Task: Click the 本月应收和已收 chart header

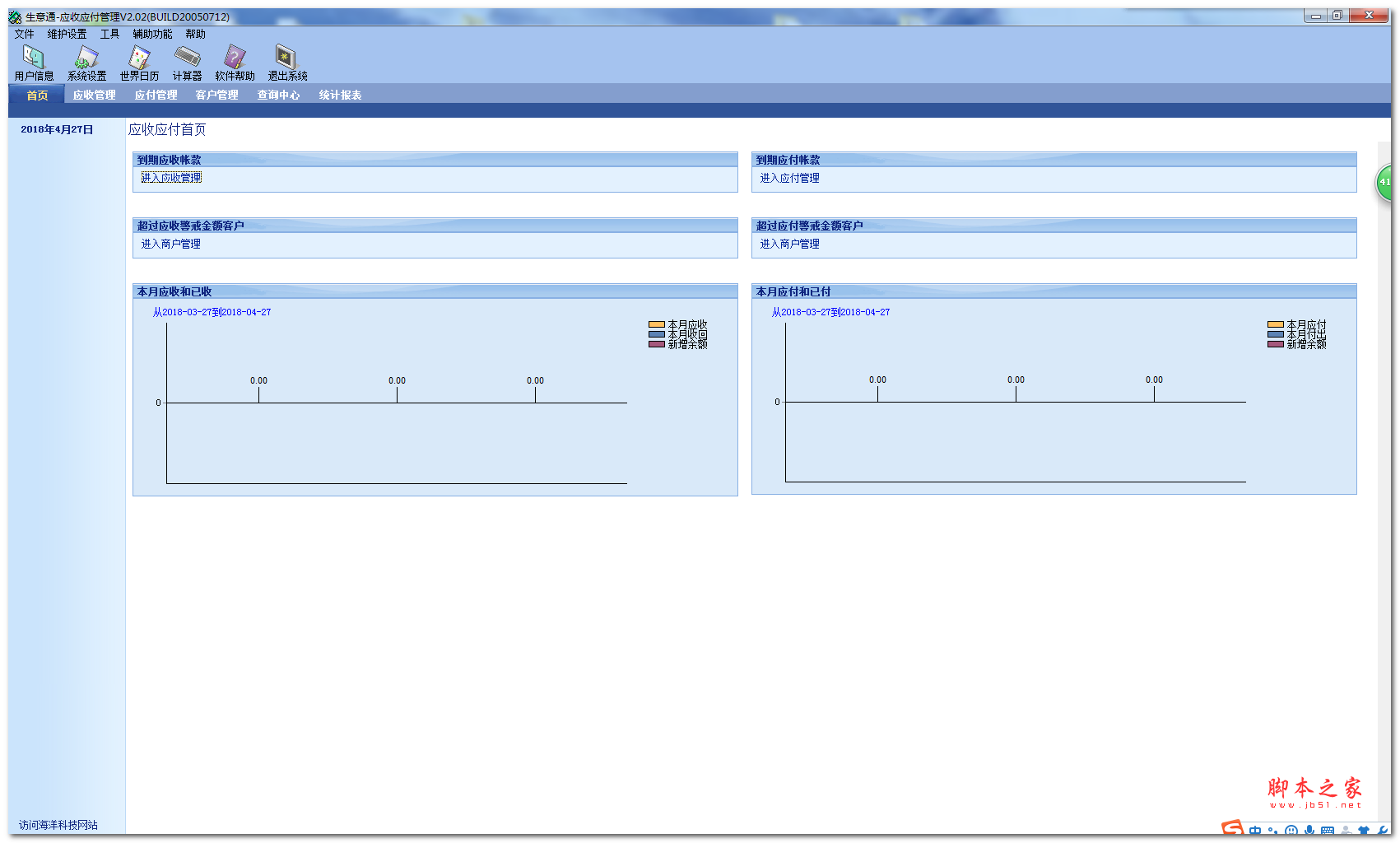Action: coord(435,291)
